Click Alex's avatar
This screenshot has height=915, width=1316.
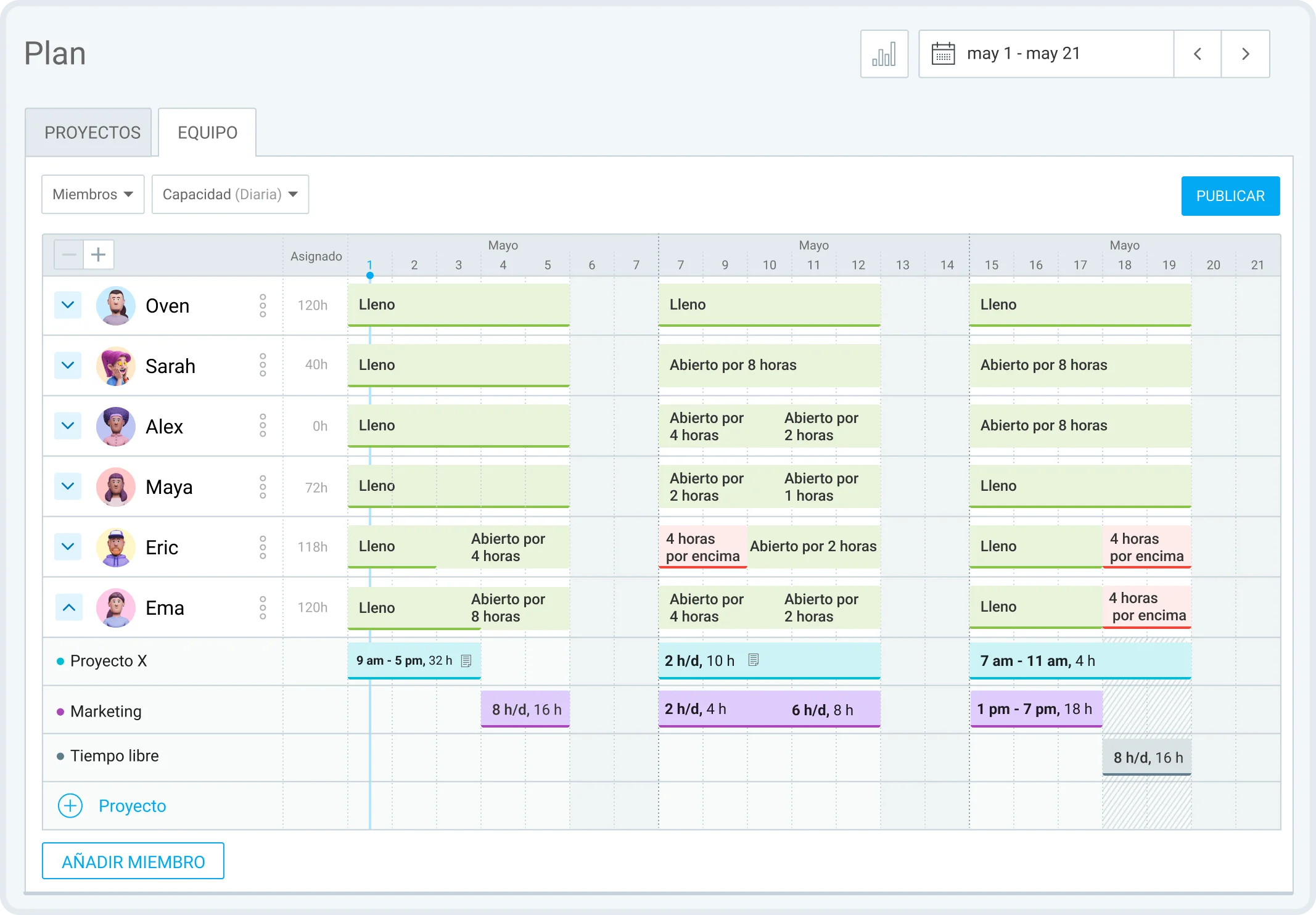(116, 426)
